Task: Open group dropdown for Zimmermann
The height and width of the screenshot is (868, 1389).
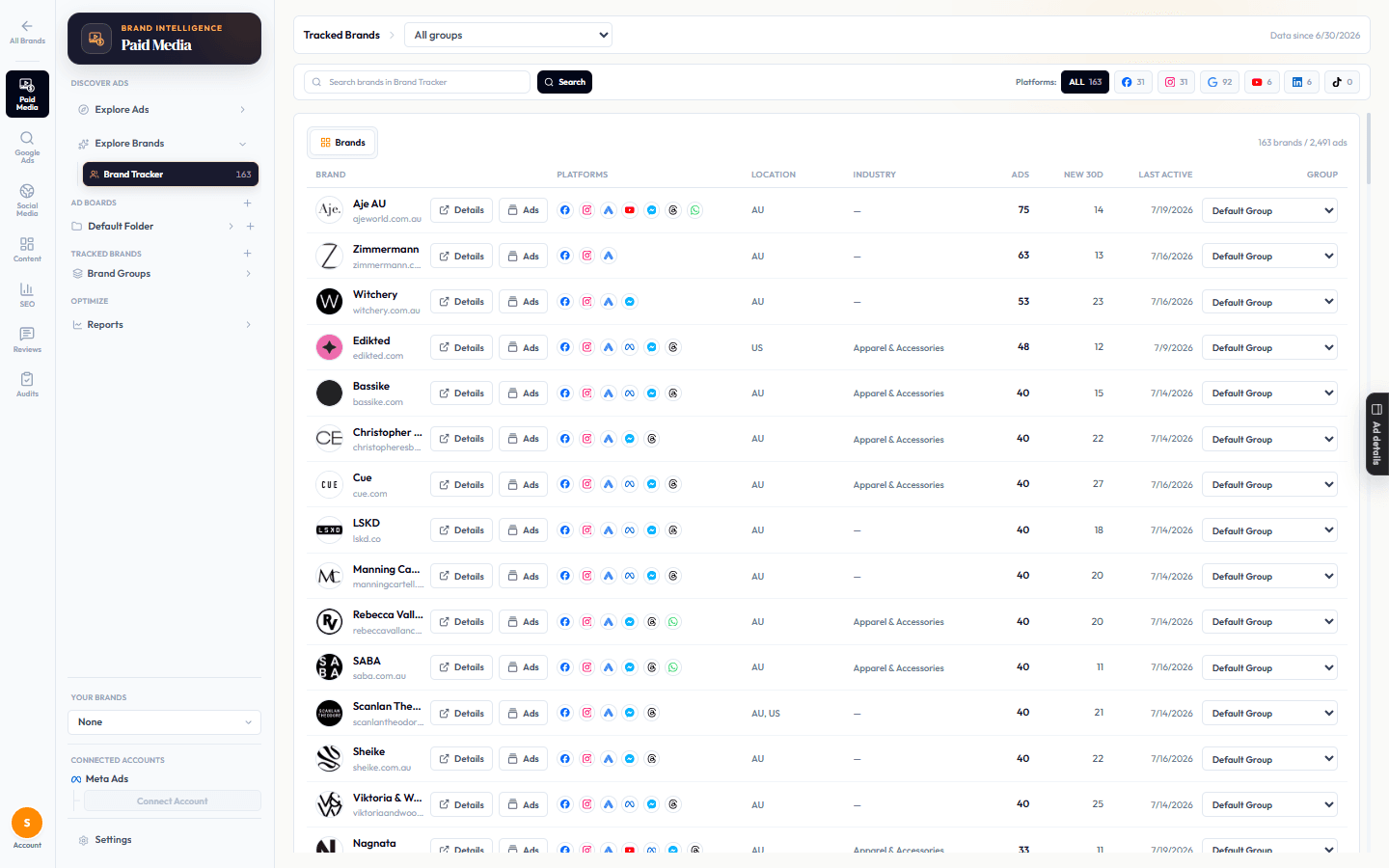Action: point(1269,256)
